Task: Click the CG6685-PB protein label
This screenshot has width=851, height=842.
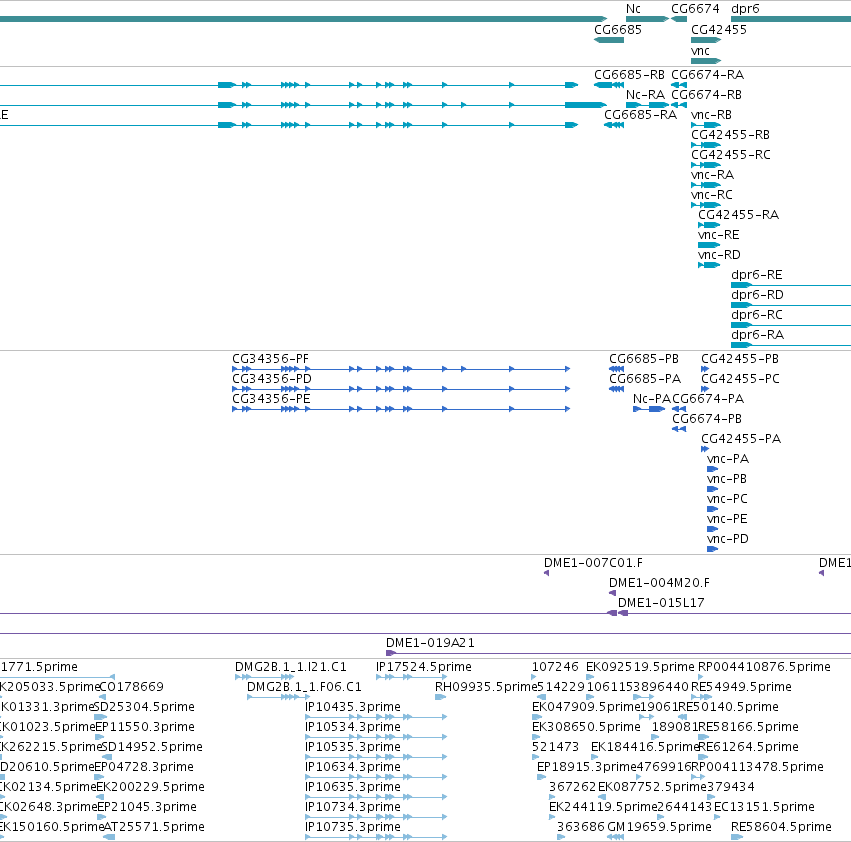Action: [x=644, y=359]
